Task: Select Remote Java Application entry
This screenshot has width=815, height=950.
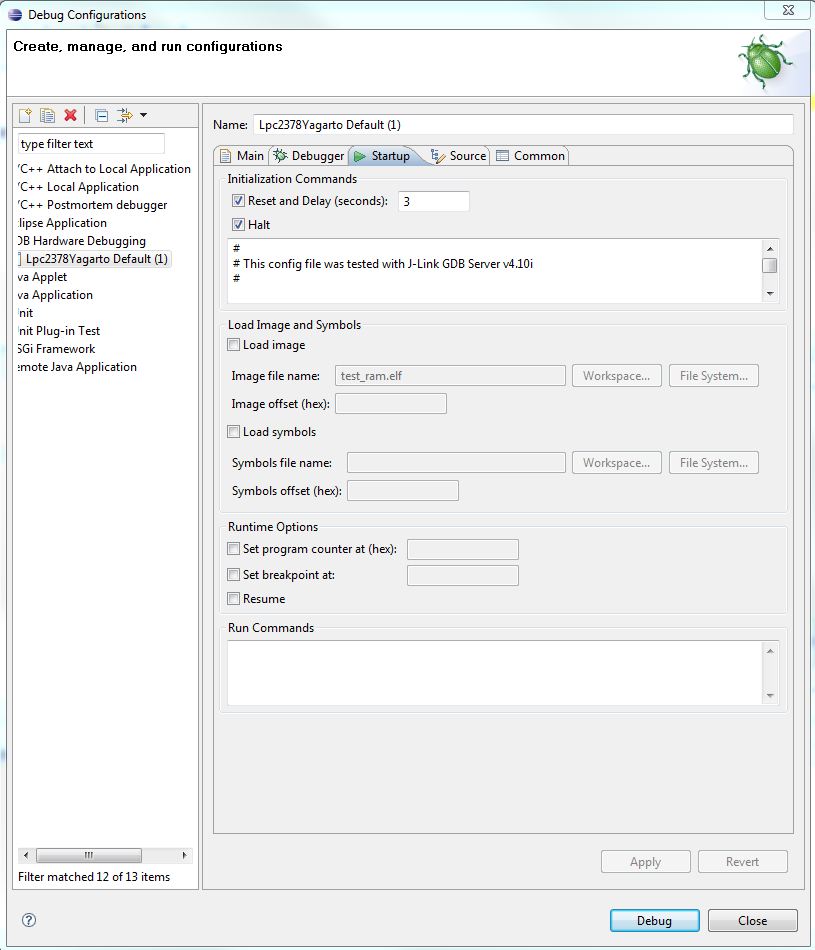Action: point(77,367)
